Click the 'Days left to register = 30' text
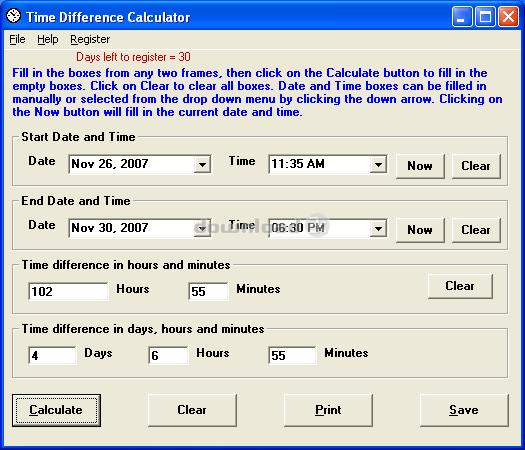 click(133, 57)
